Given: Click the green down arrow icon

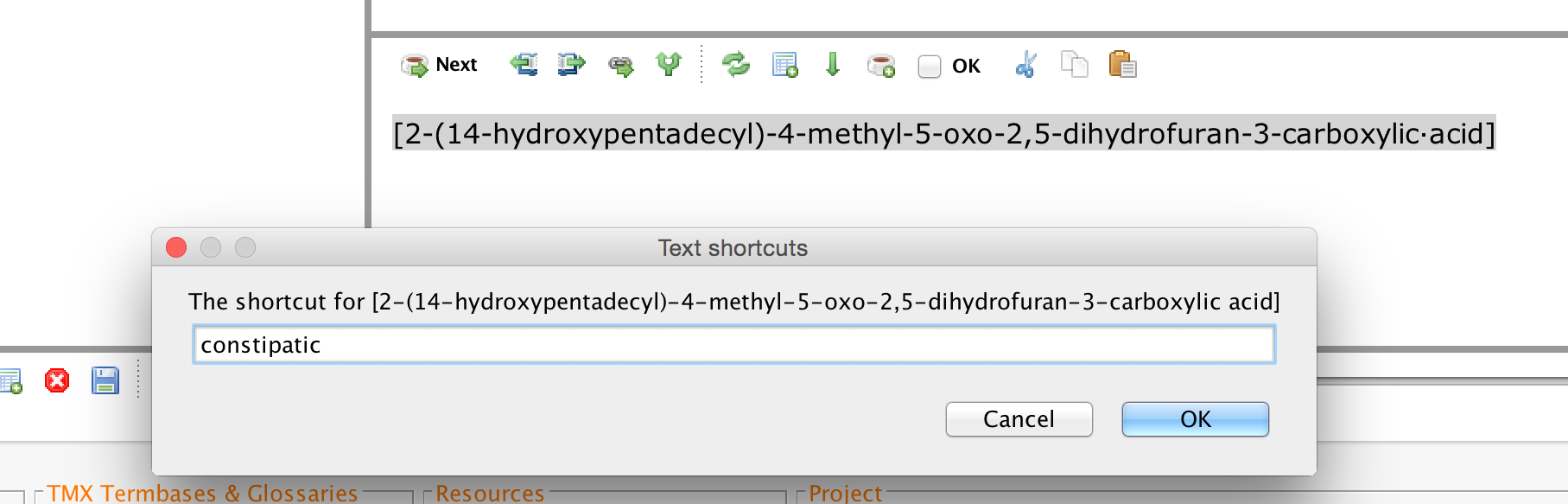Looking at the screenshot, I should (833, 65).
